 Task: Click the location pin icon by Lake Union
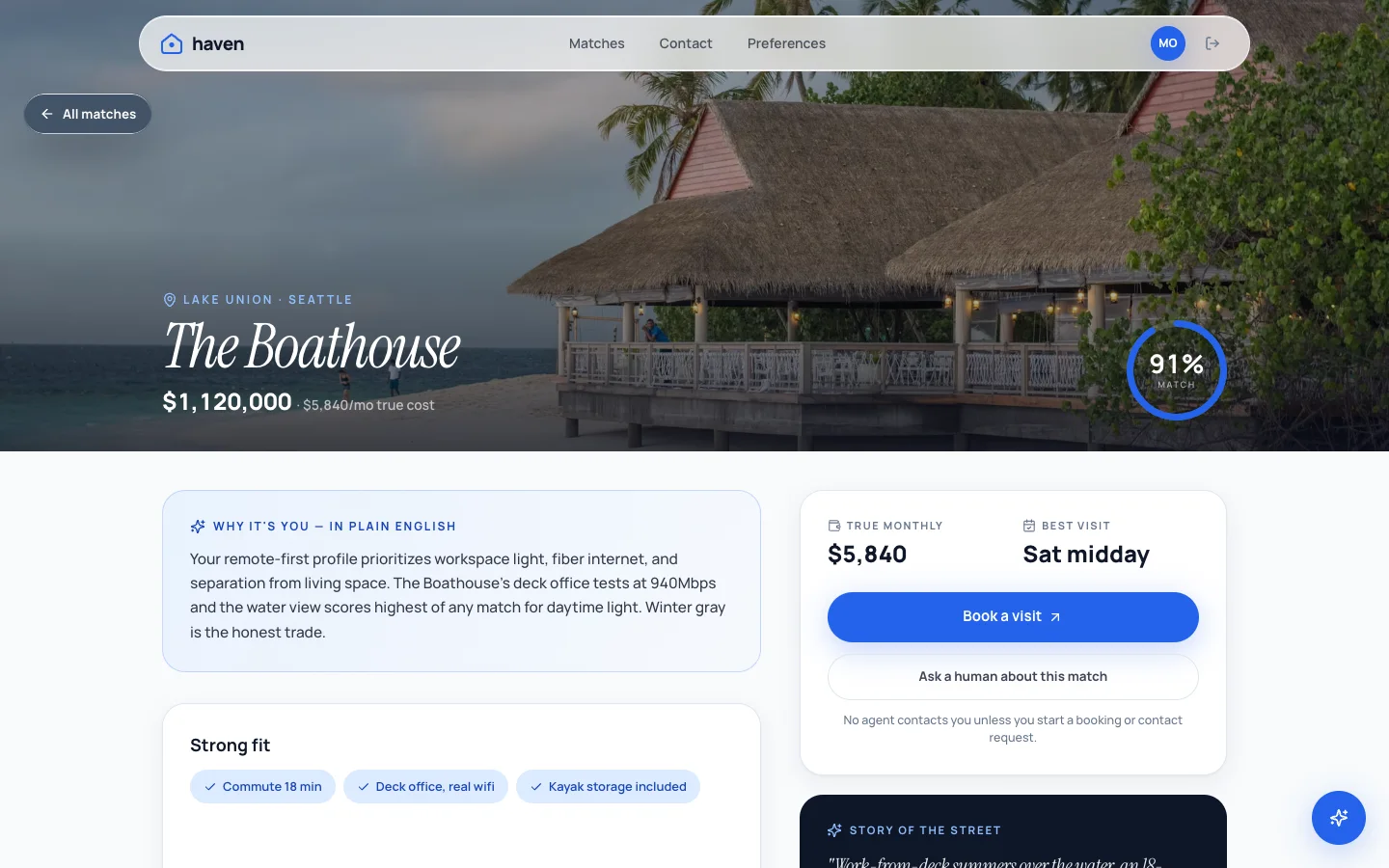[170, 300]
